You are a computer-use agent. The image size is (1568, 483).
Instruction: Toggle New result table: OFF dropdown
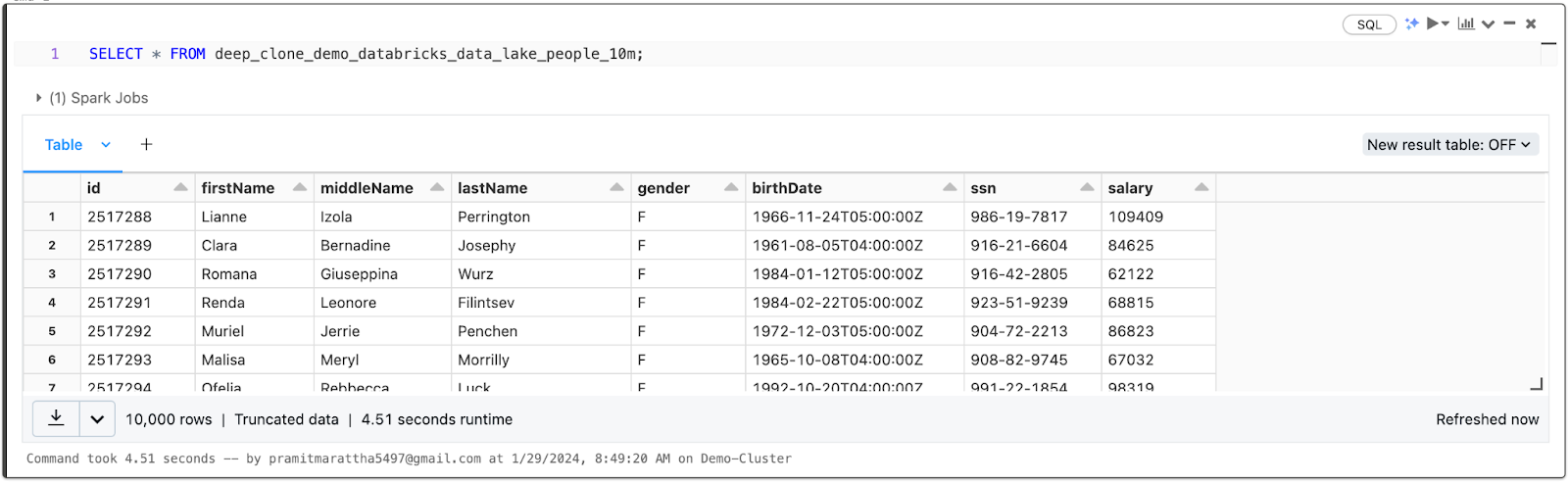click(x=1449, y=145)
